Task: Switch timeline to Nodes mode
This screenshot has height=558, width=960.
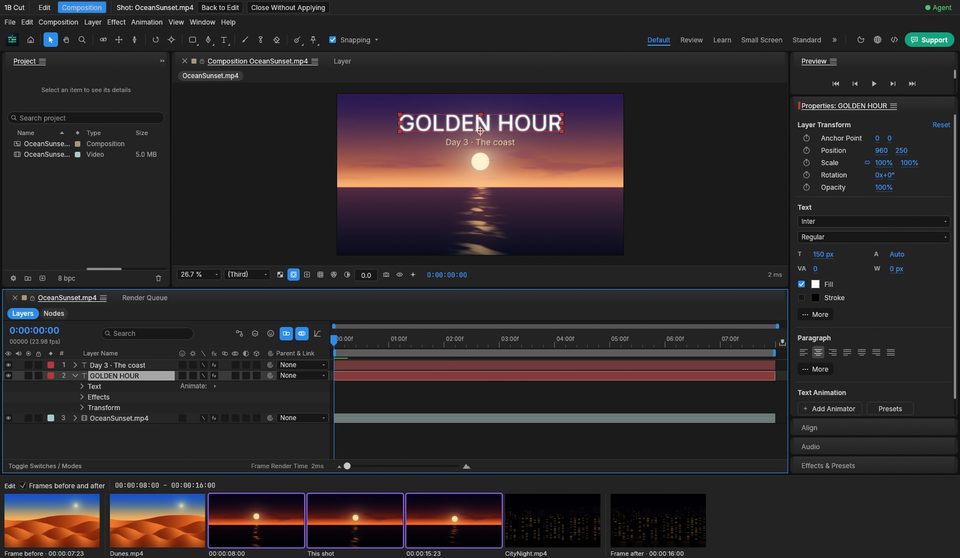Action: [54, 314]
